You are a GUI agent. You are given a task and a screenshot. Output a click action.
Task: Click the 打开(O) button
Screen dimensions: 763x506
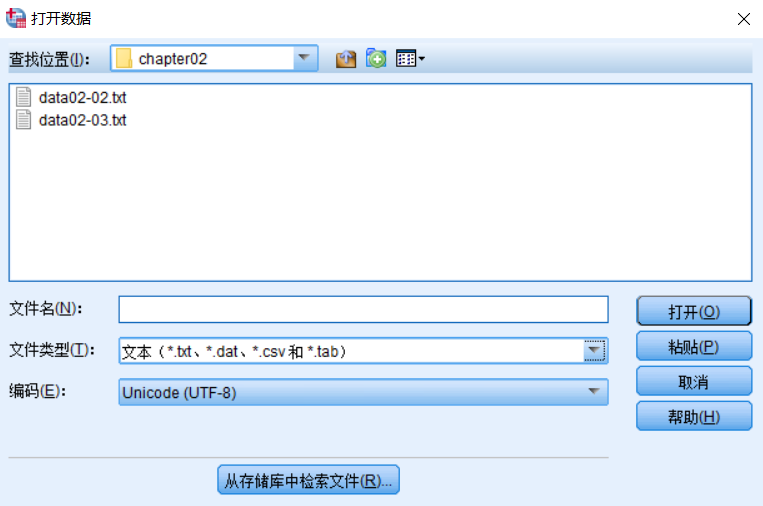(694, 311)
